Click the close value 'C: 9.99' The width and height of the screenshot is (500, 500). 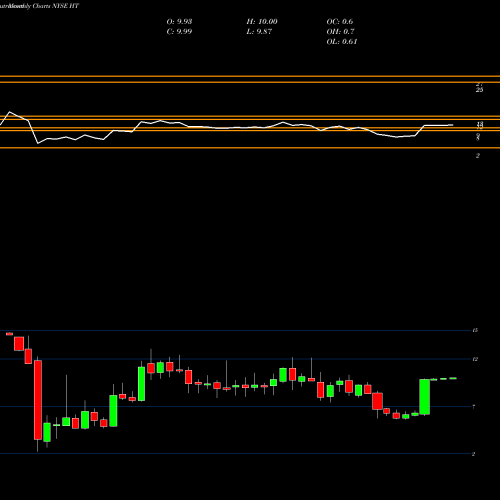[x=179, y=31]
